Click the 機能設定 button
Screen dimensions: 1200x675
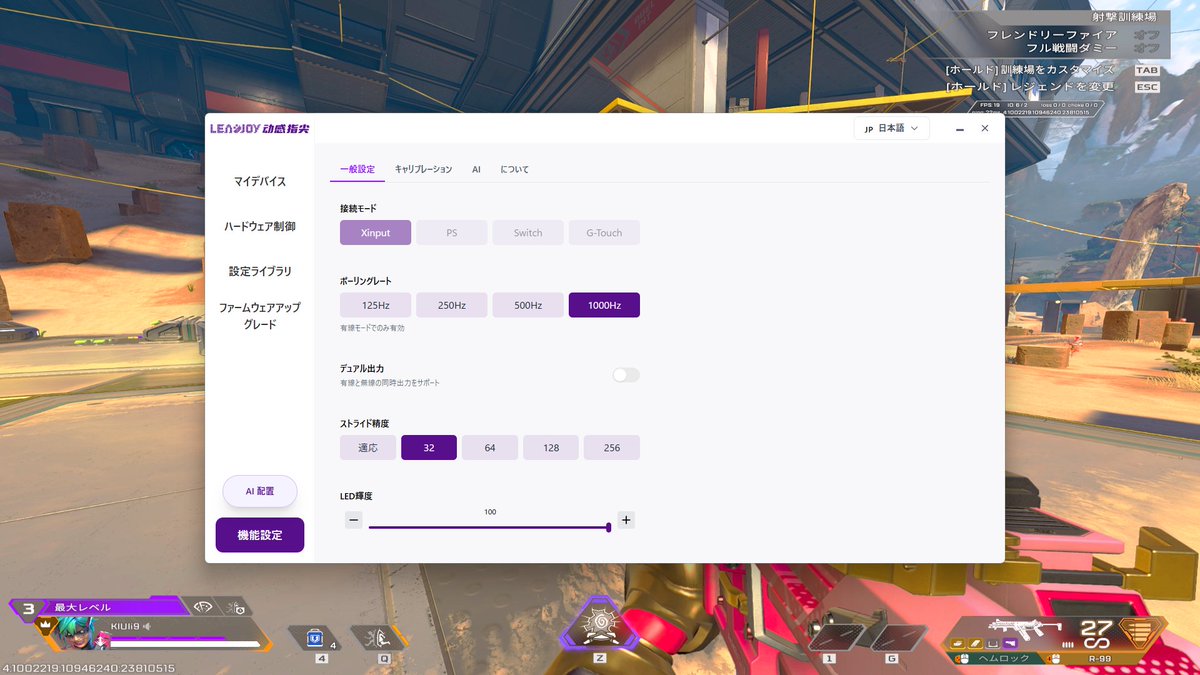click(260, 535)
